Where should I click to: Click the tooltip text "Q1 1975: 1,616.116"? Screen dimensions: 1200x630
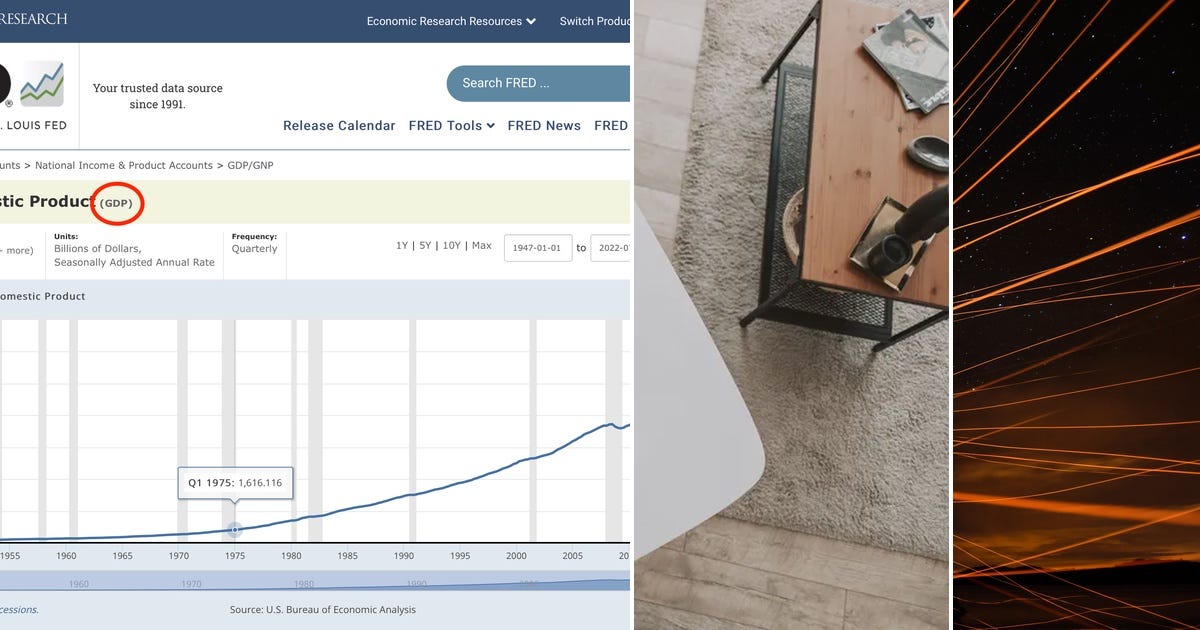pos(235,483)
